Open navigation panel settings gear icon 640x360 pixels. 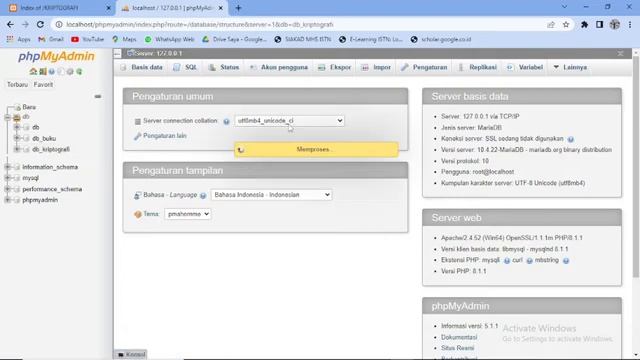click(70, 71)
